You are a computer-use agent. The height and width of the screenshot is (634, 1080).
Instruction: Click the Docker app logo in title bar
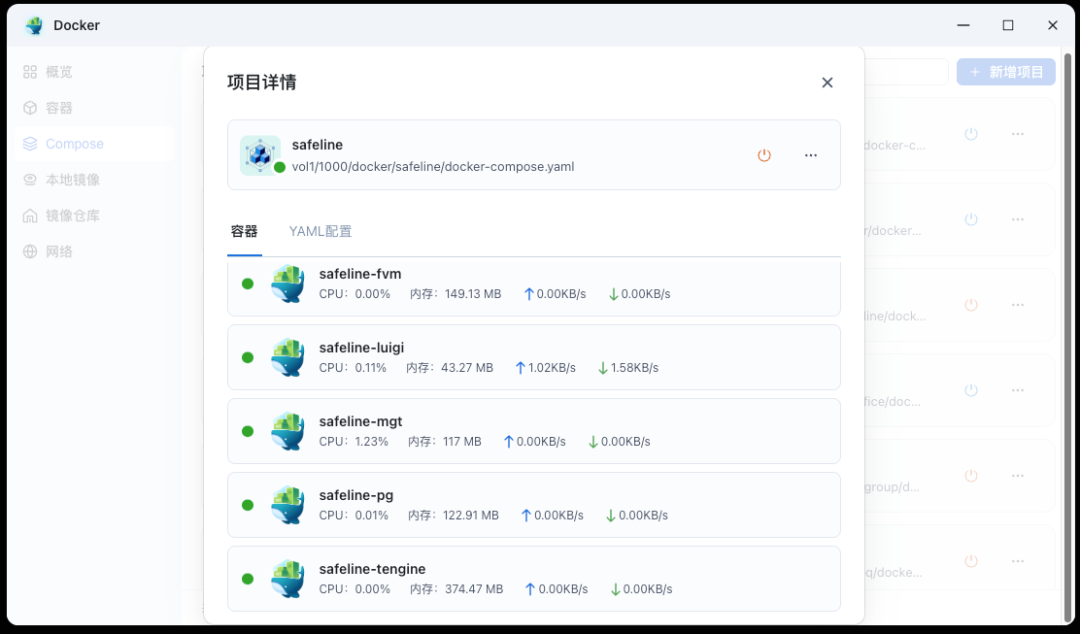point(34,25)
